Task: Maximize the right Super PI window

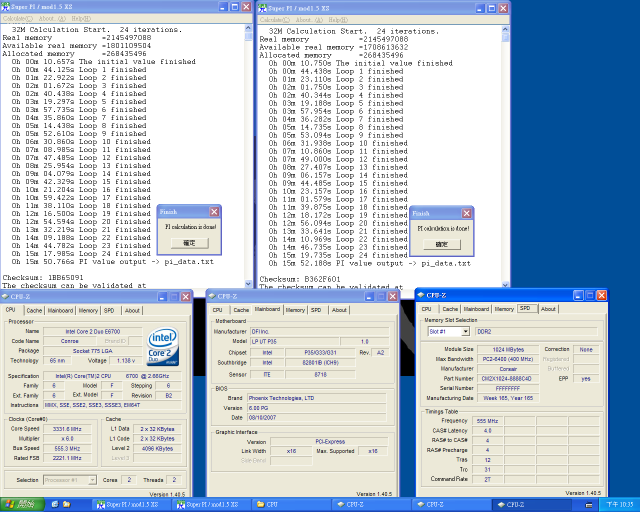Action: [492, 8]
